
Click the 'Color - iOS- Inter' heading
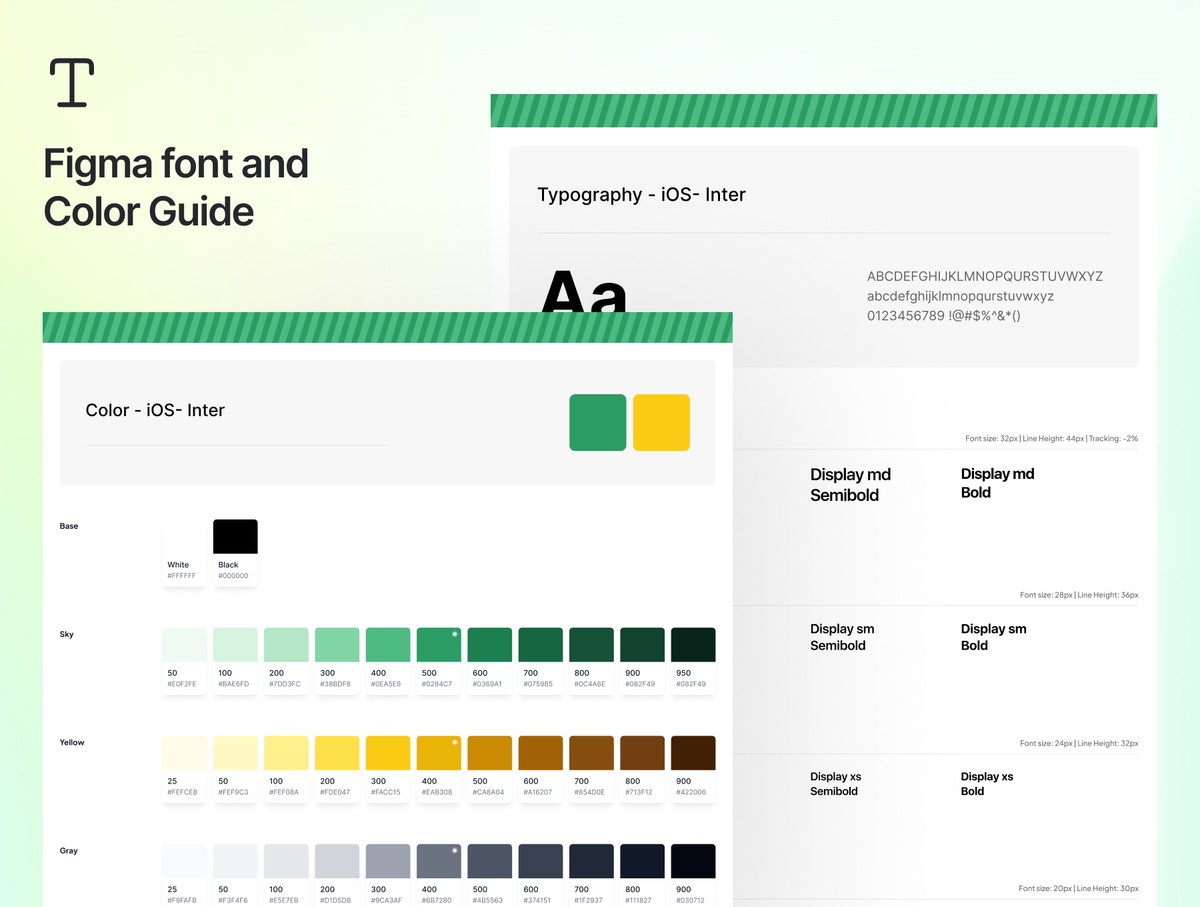155,410
